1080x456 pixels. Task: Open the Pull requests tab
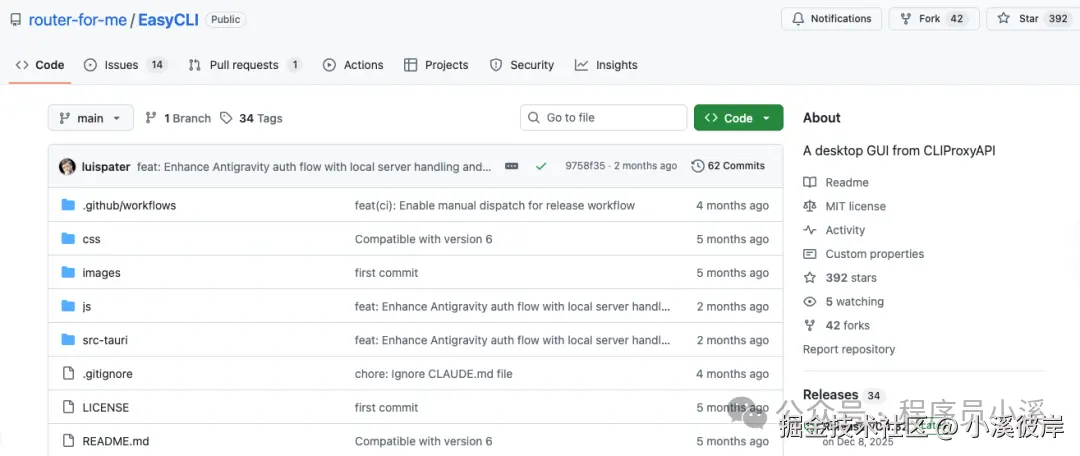245,65
